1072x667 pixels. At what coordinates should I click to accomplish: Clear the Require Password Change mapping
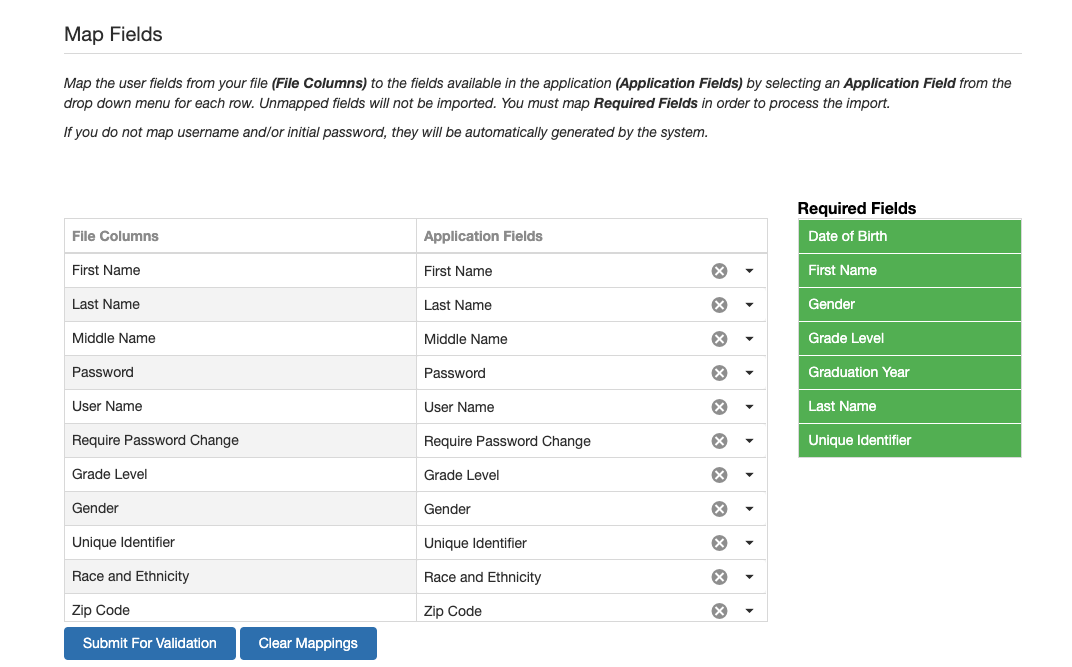[719, 441]
